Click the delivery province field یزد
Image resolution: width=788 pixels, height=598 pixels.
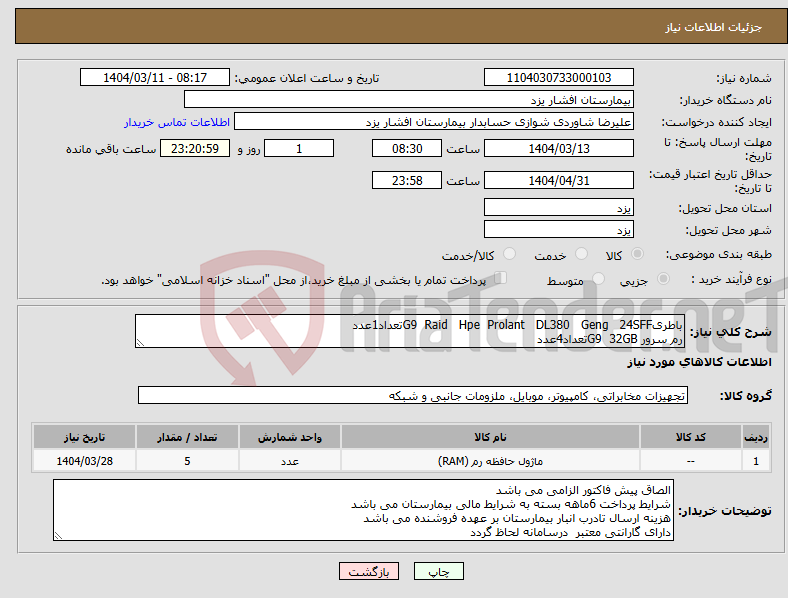pos(558,207)
